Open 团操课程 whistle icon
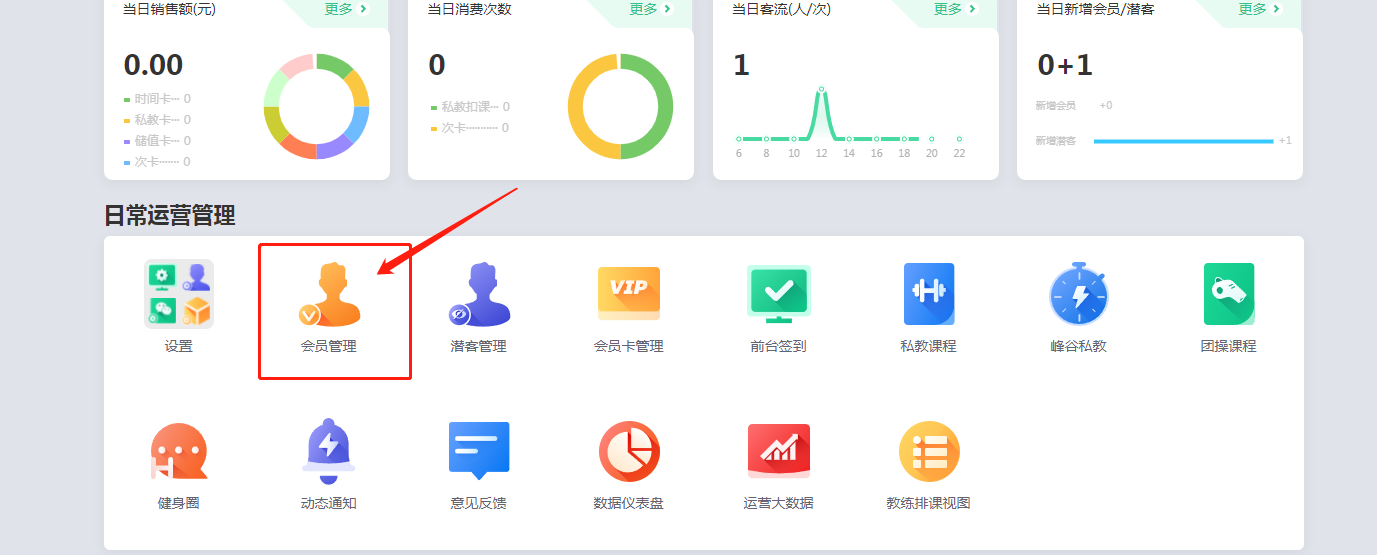1377x555 pixels. pos(1228,294)
